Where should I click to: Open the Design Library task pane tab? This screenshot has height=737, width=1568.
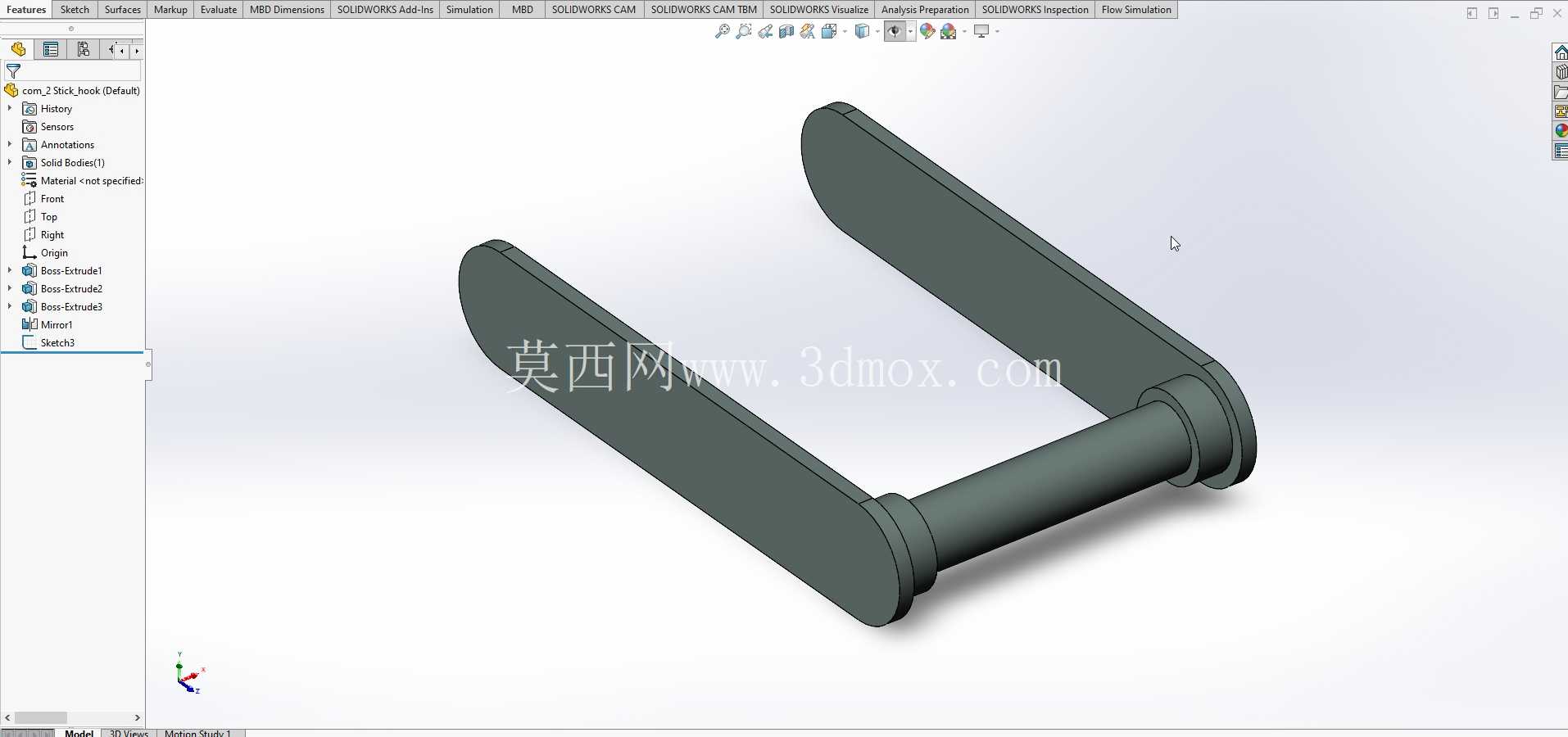coord(1561,72)
